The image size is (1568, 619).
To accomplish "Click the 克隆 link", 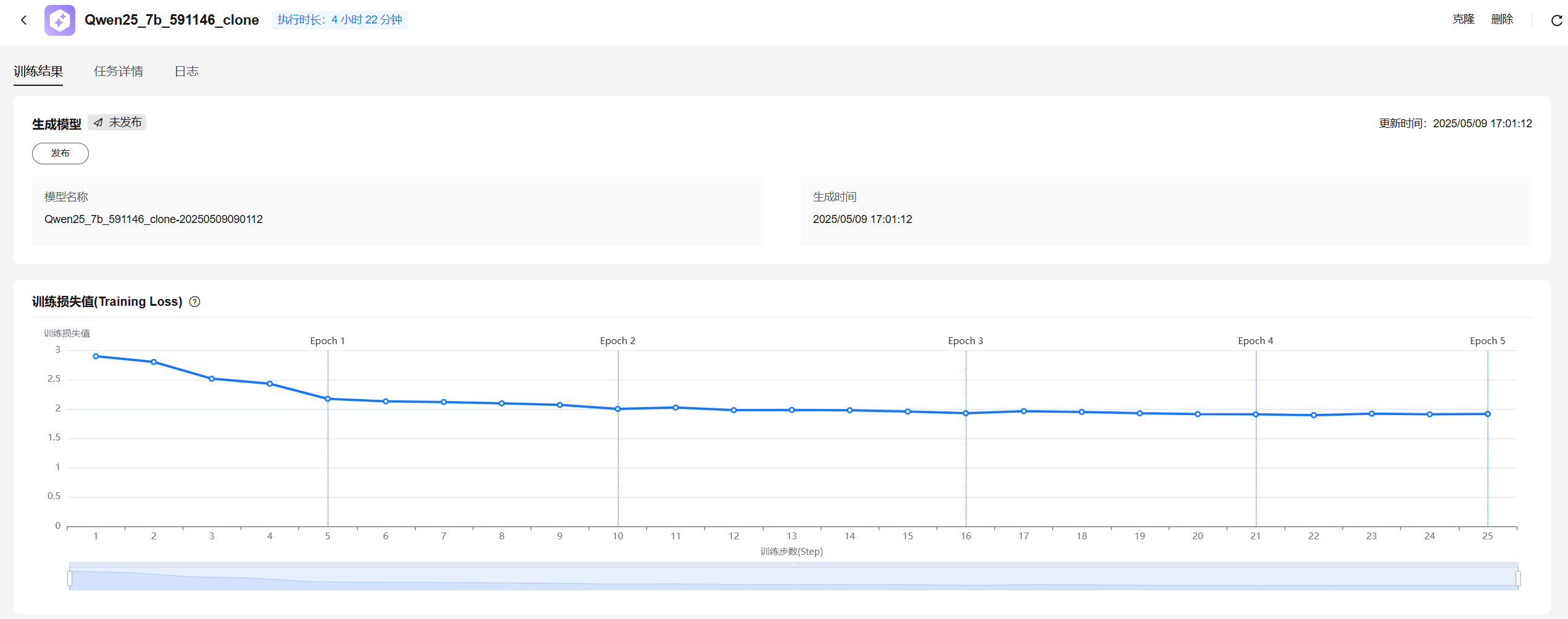I will (x=1463, y=19).
